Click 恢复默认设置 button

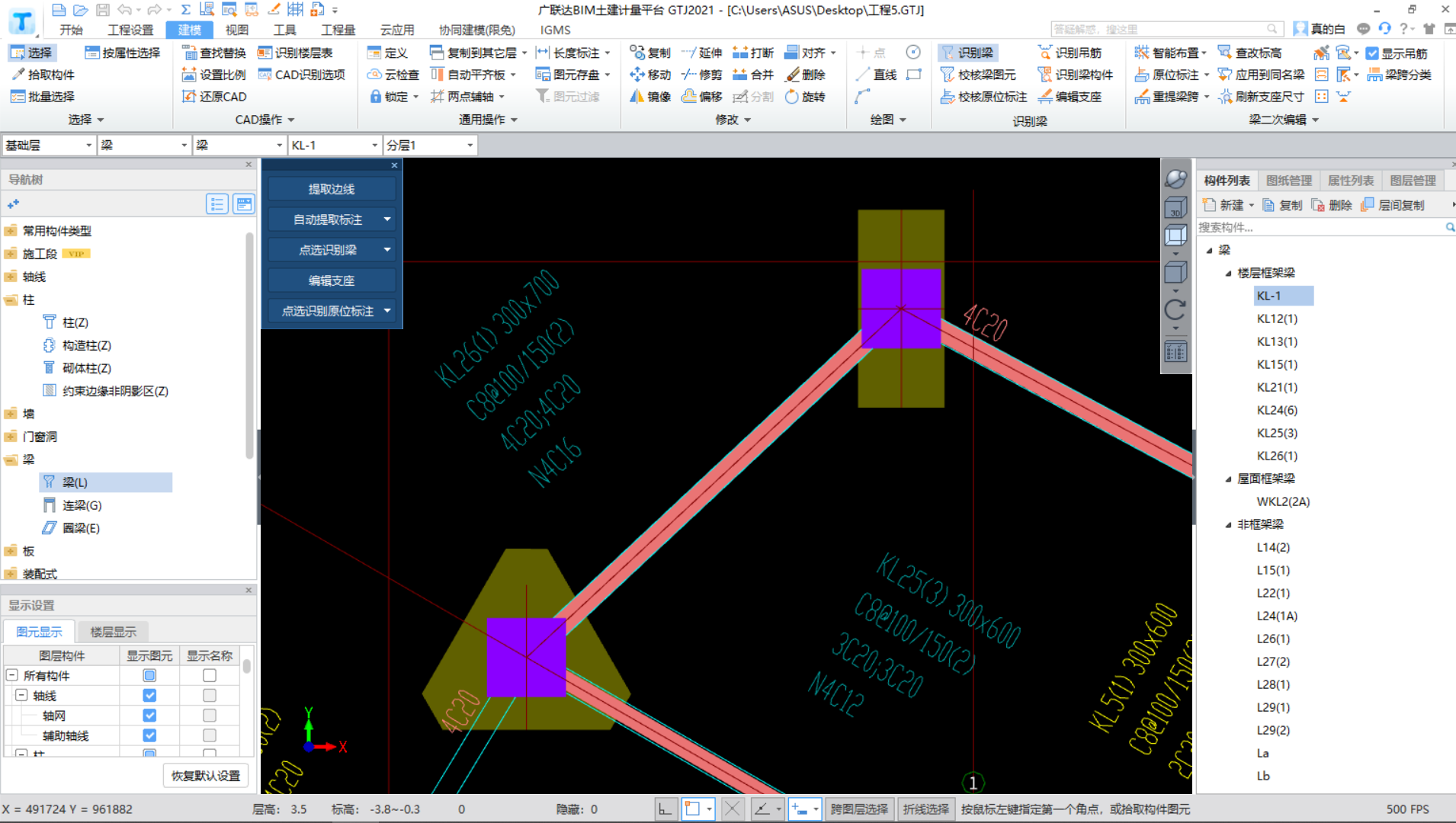tap(206, 776)
